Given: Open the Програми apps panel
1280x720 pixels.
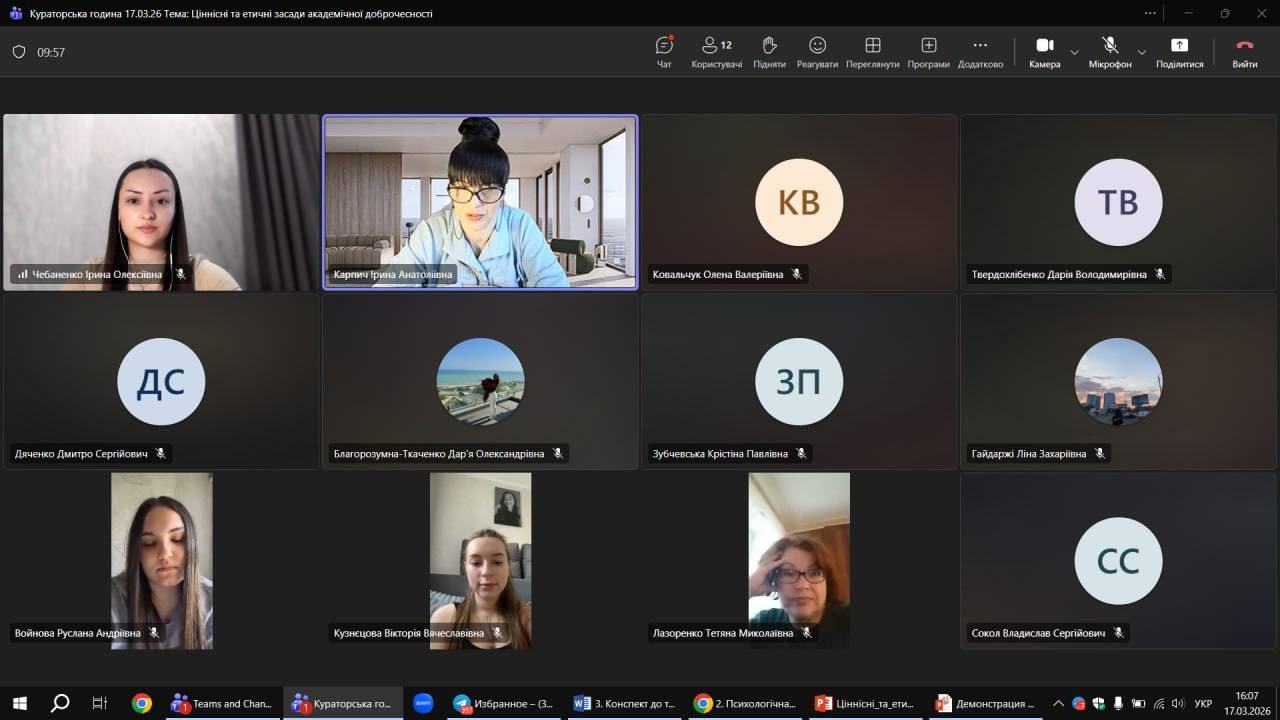Looking at the screenshot, I should 928,52.
